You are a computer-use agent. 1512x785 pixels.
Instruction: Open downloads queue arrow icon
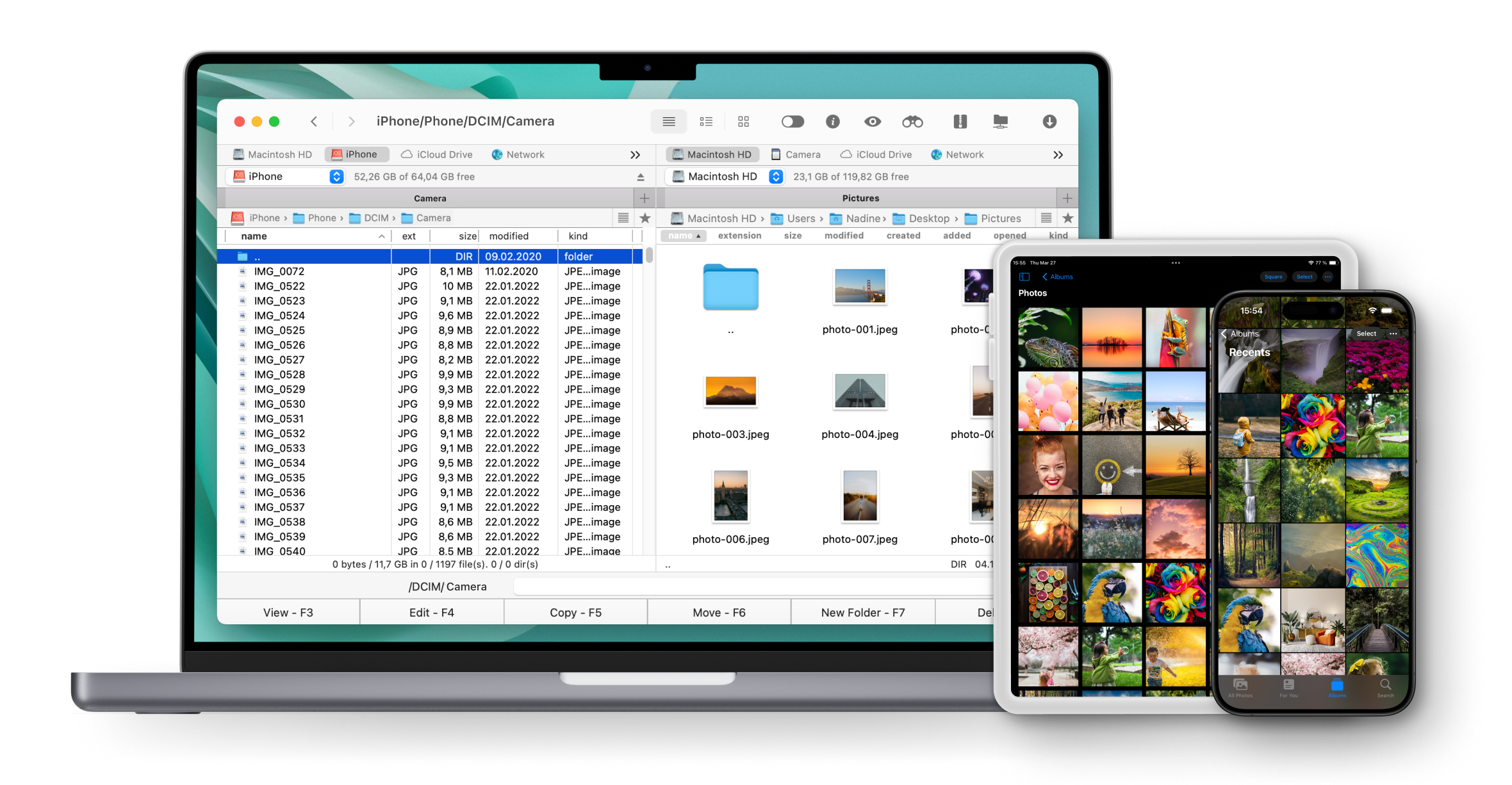click(1049, 122)
